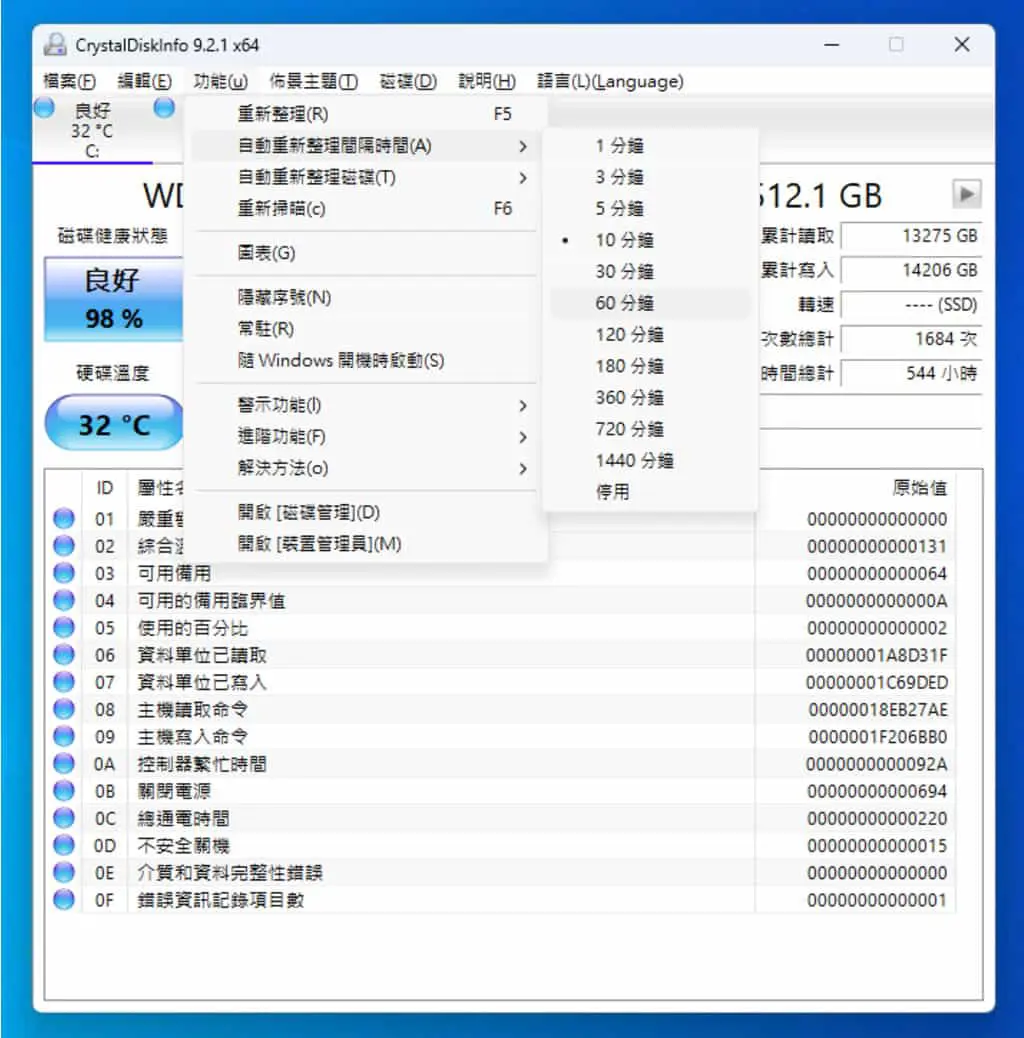Click status orb of attribute 06 資料單位已讀取
1024x1038 pixels.
(x=64, y=654)
